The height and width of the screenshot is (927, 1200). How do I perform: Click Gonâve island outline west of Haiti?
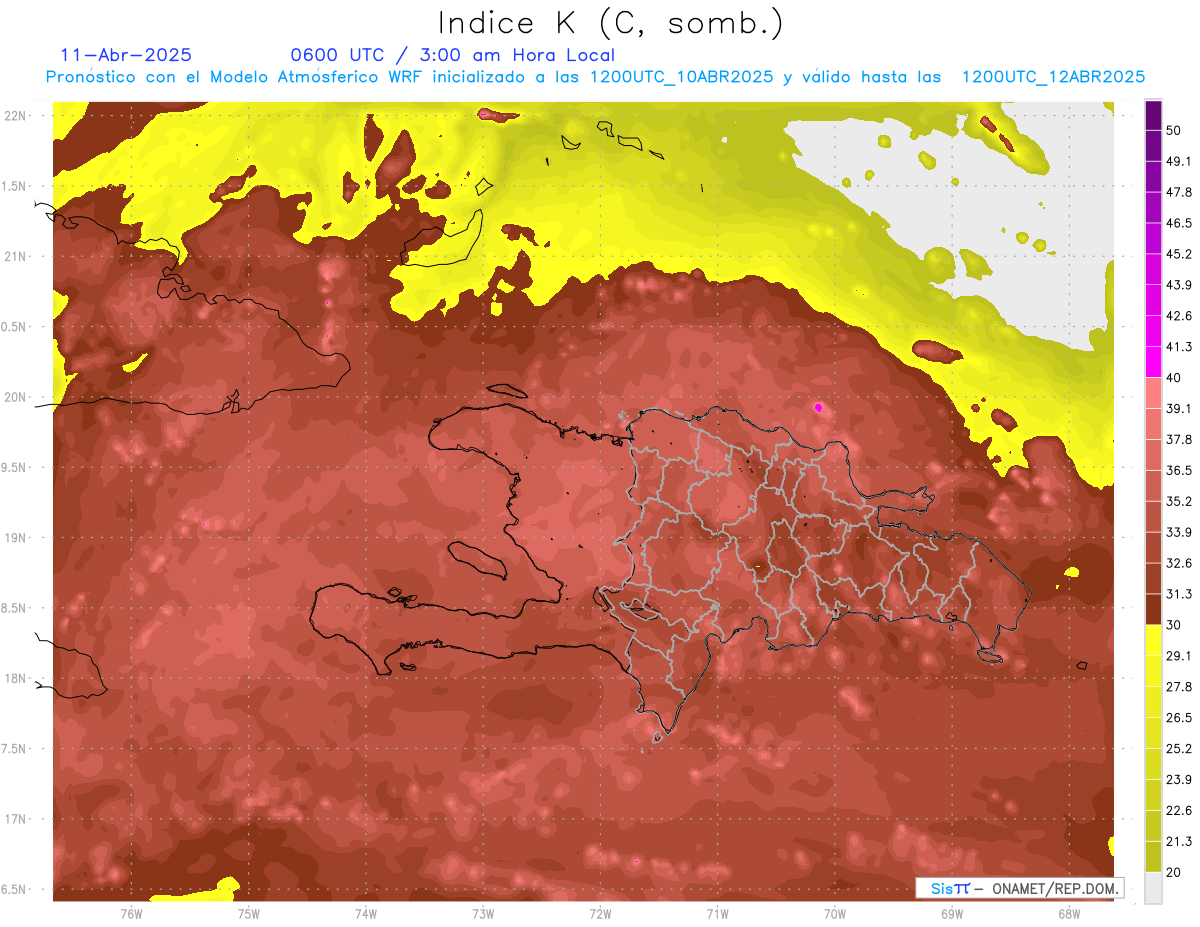click(x=478, y=560)
